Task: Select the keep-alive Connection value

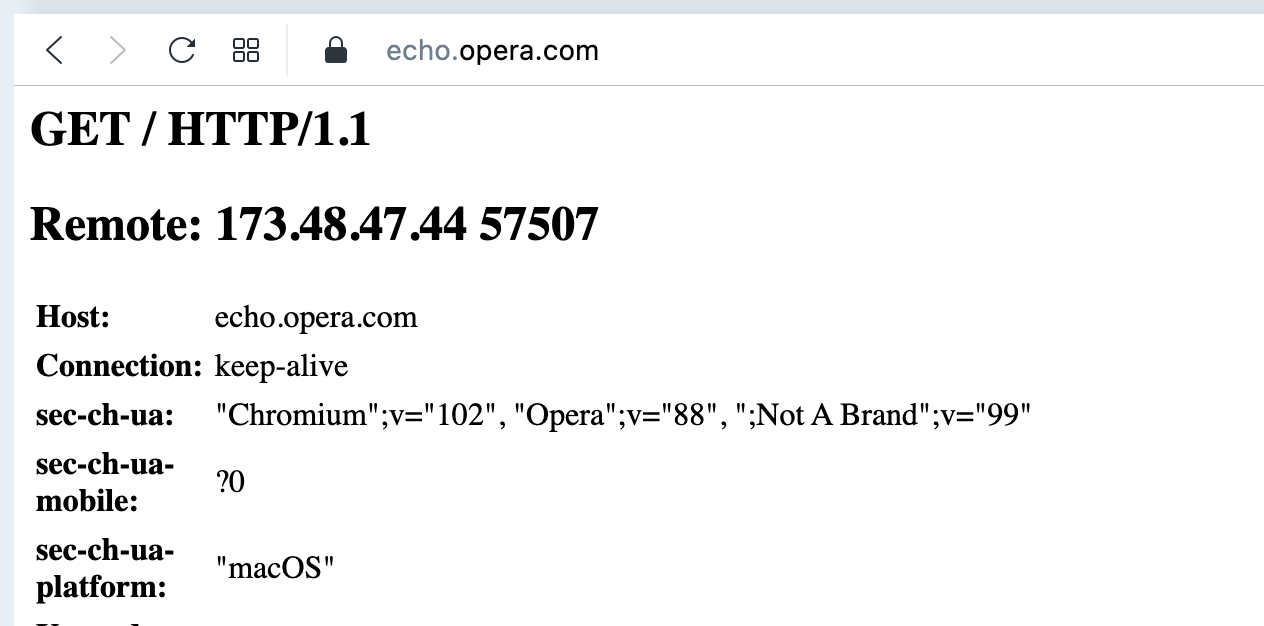Action: click(281, 366)
